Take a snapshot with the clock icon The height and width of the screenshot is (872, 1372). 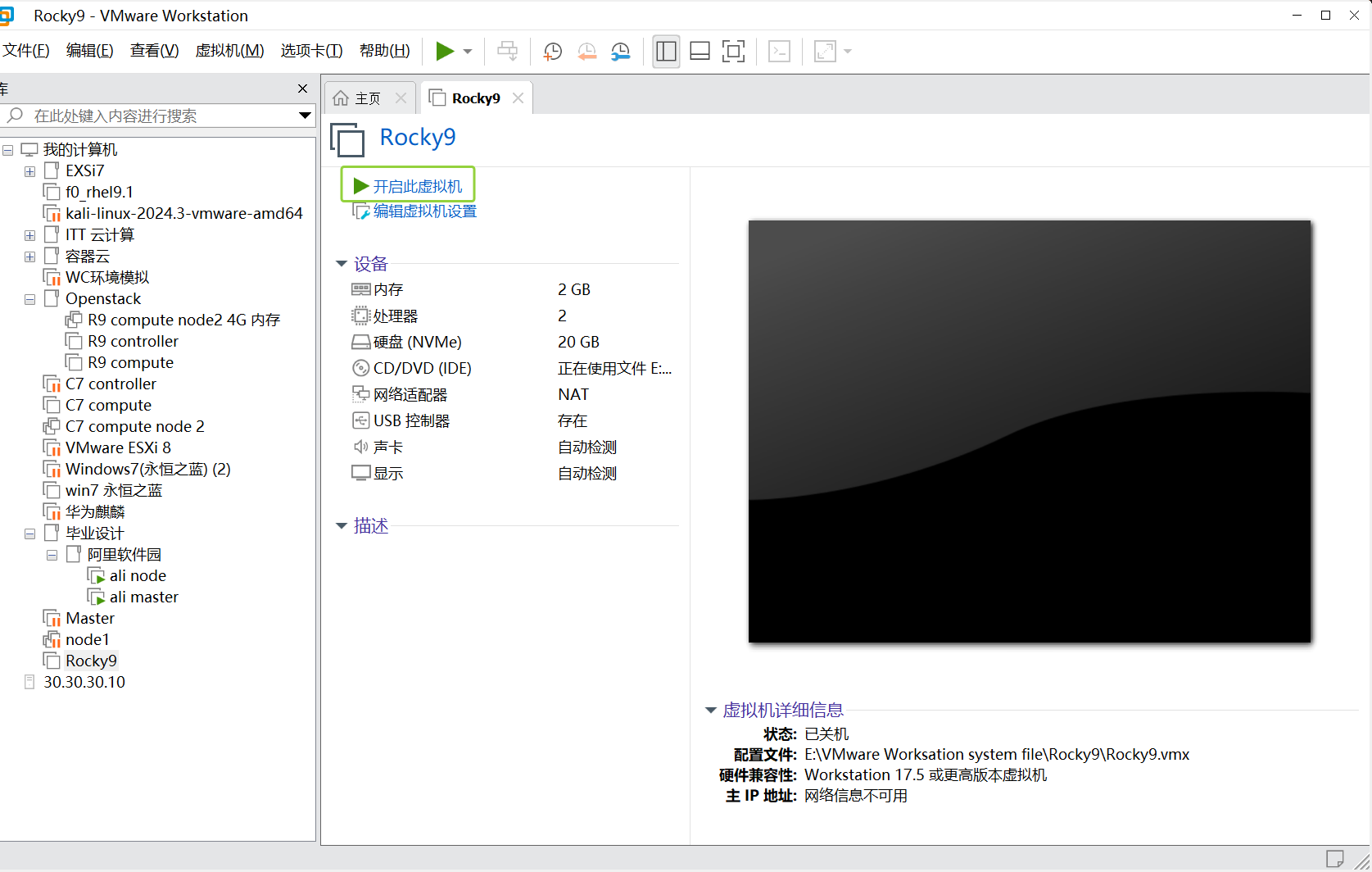553,52
